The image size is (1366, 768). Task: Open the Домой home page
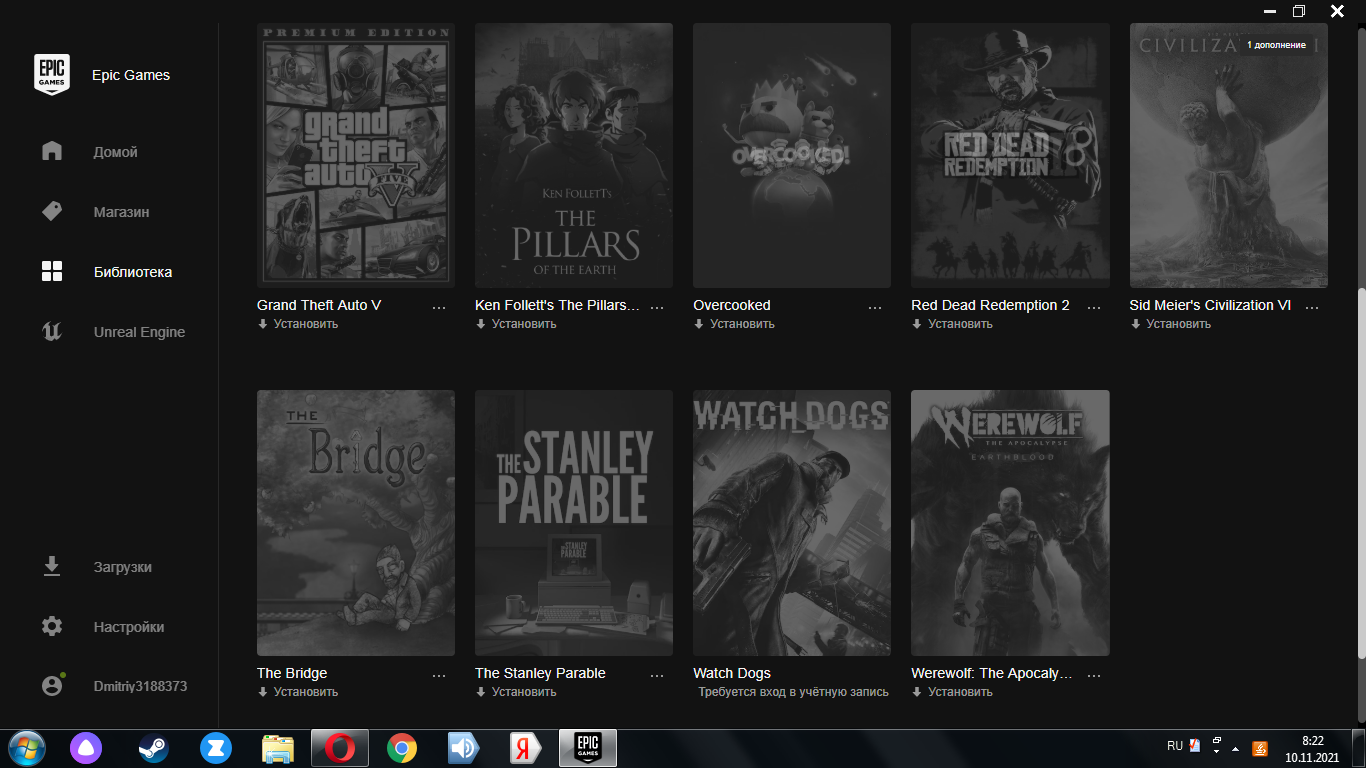[116, 152]
